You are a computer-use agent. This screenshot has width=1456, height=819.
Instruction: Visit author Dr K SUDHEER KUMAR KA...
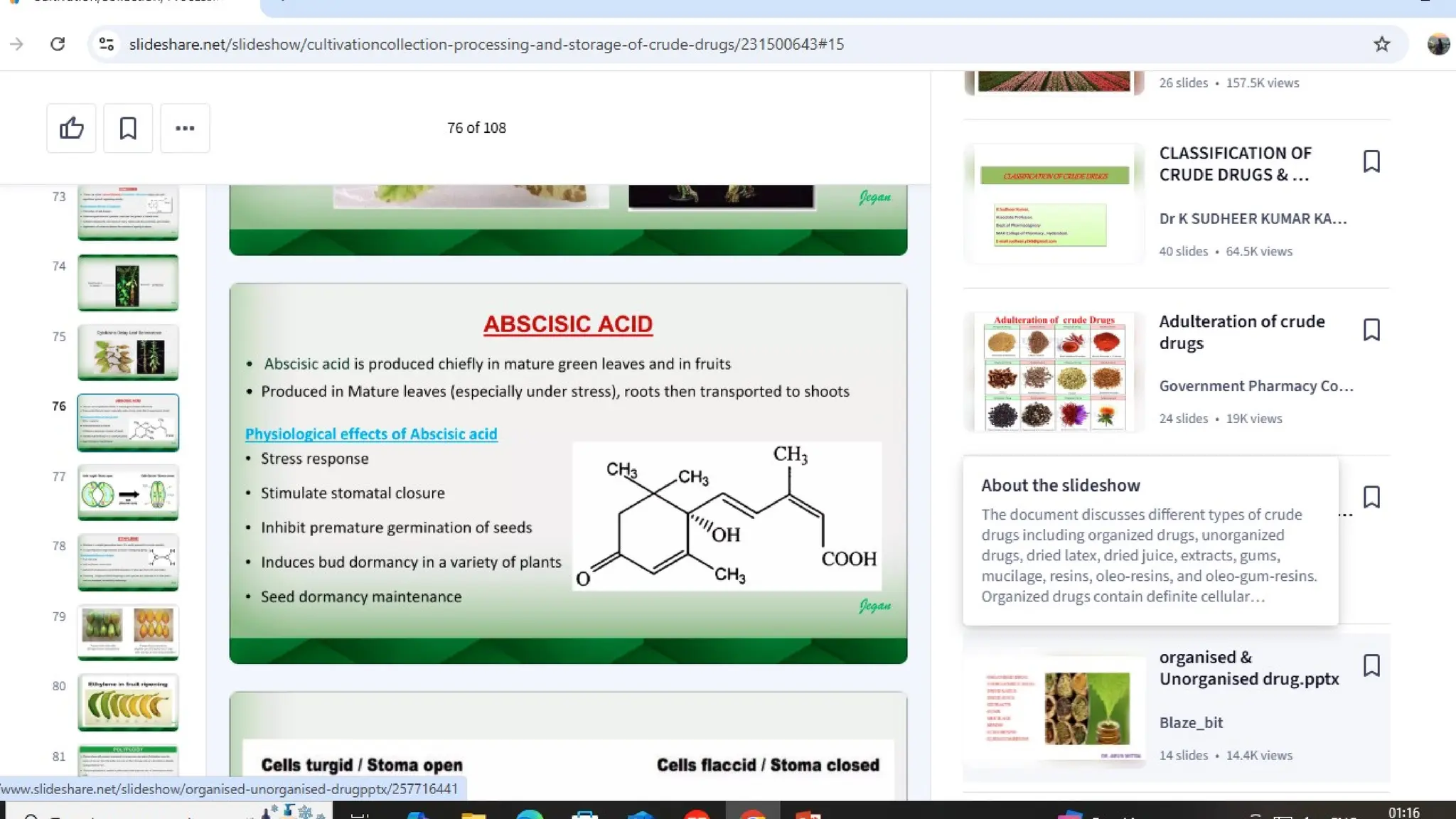tap(1253, 218)
